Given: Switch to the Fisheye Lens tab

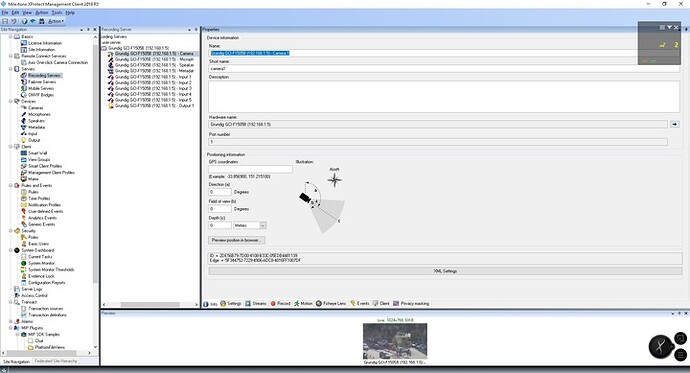Looking at the screenshot, I should [x=331, y=304].
